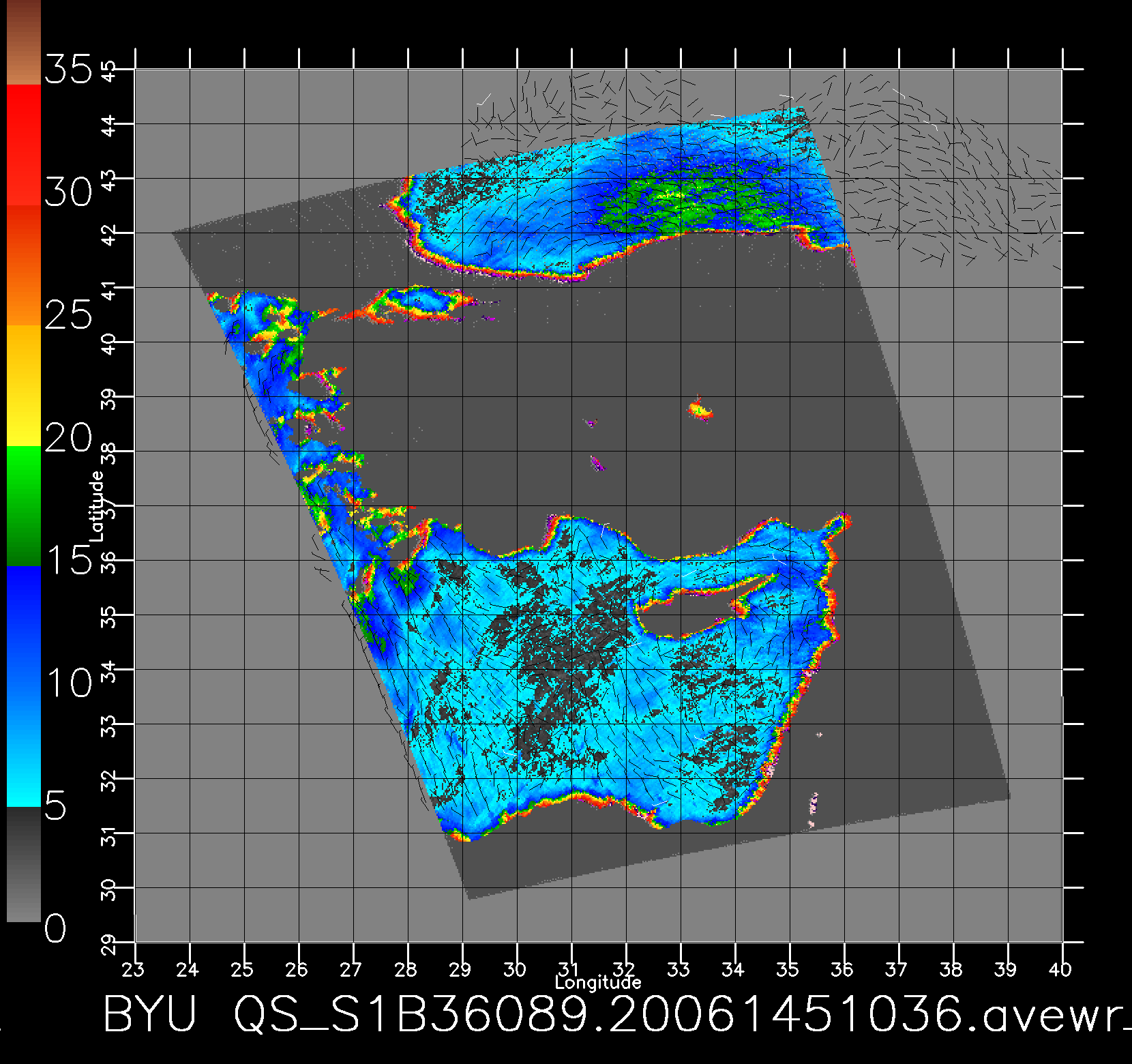Click longitude tick label 23
The width and height of the screenshot is (1132, 1064).
pos(134,969)
